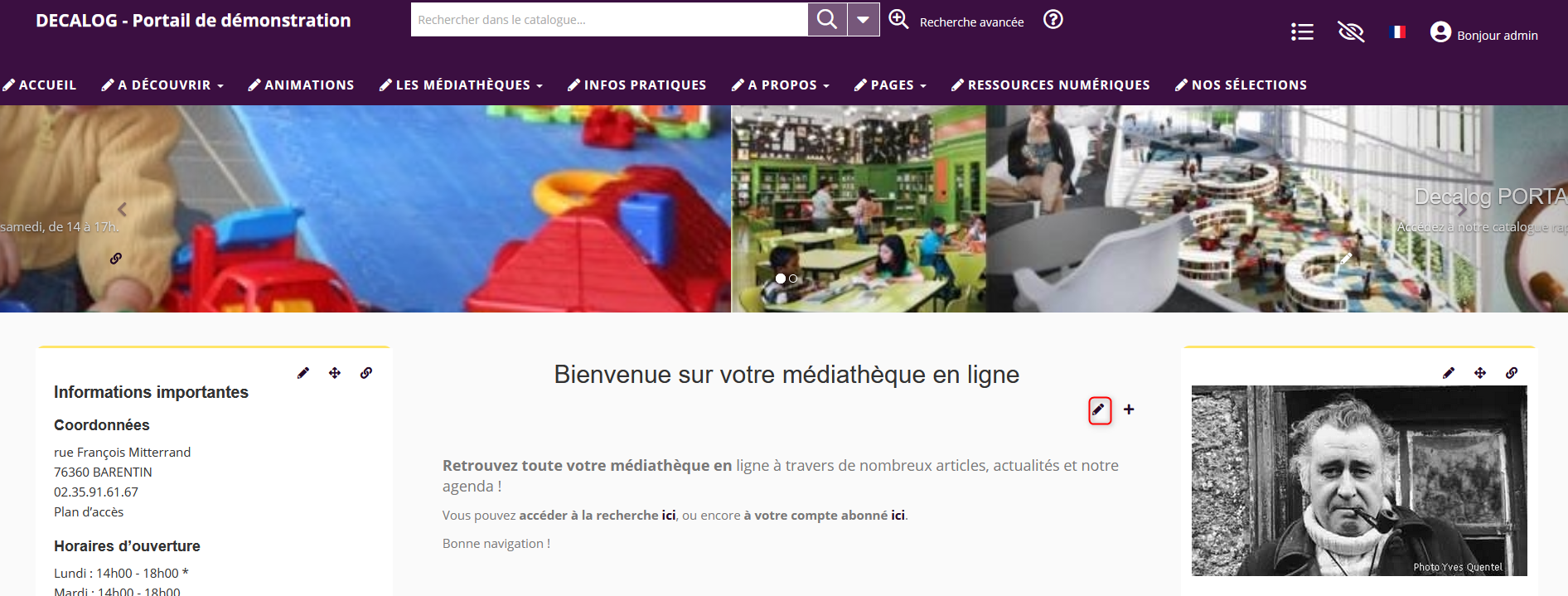
Task: Toggle the crossed-out eye visibility icon
Action: click(x=1351, y=32)
